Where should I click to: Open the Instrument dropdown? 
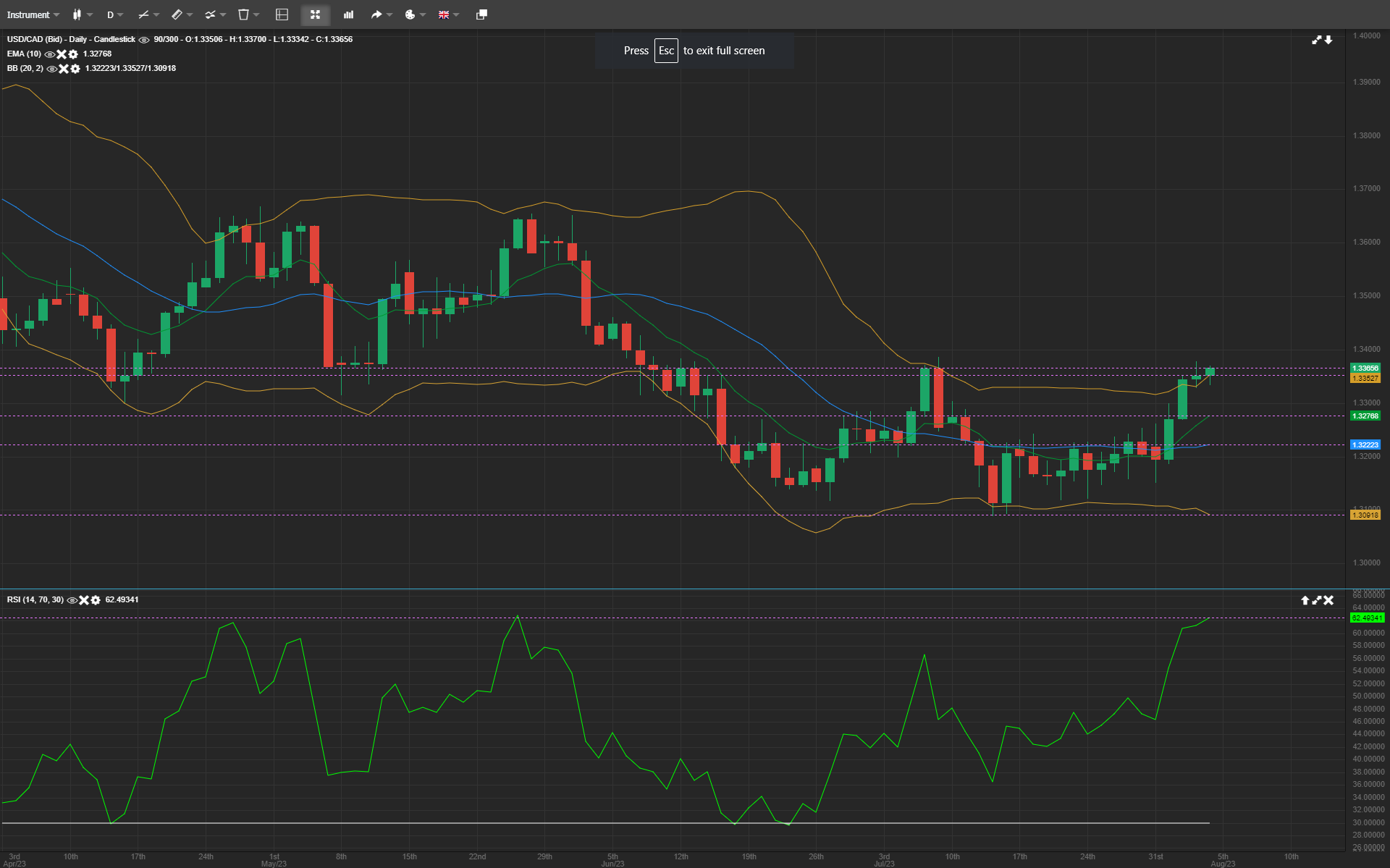coord(30,14)
